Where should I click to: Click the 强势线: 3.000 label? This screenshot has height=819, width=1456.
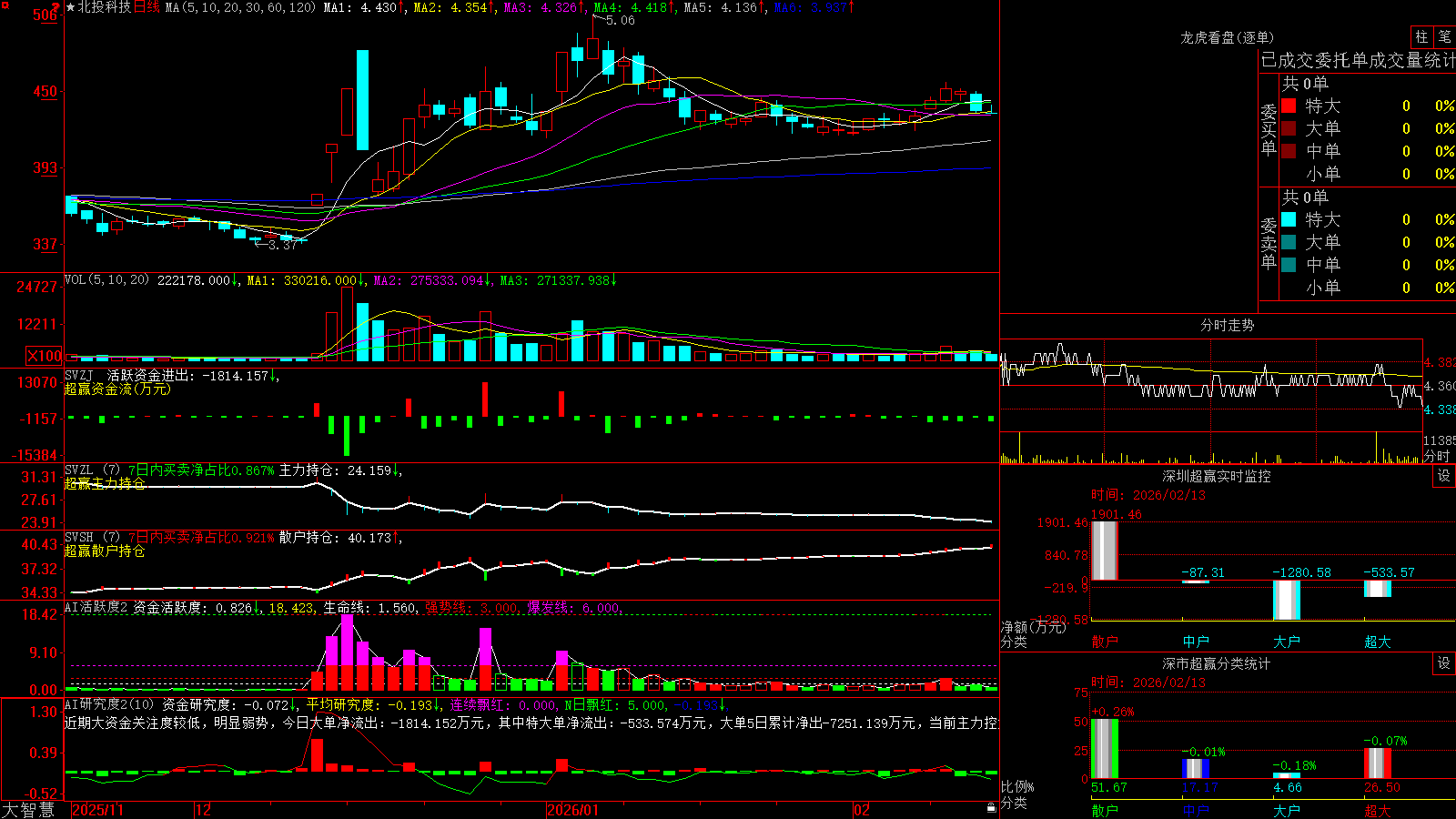click(x=471, y=608)
